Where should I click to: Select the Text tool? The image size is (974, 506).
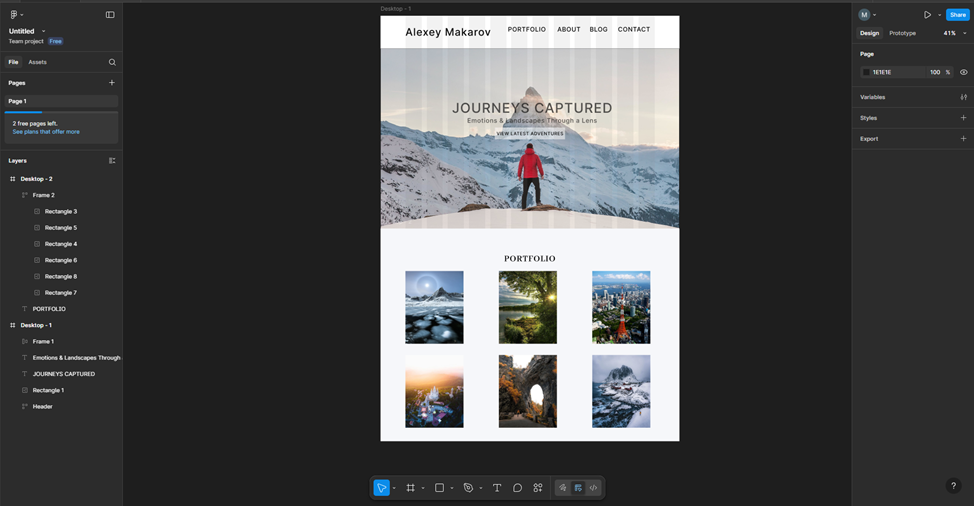click(x=497, y=488)
